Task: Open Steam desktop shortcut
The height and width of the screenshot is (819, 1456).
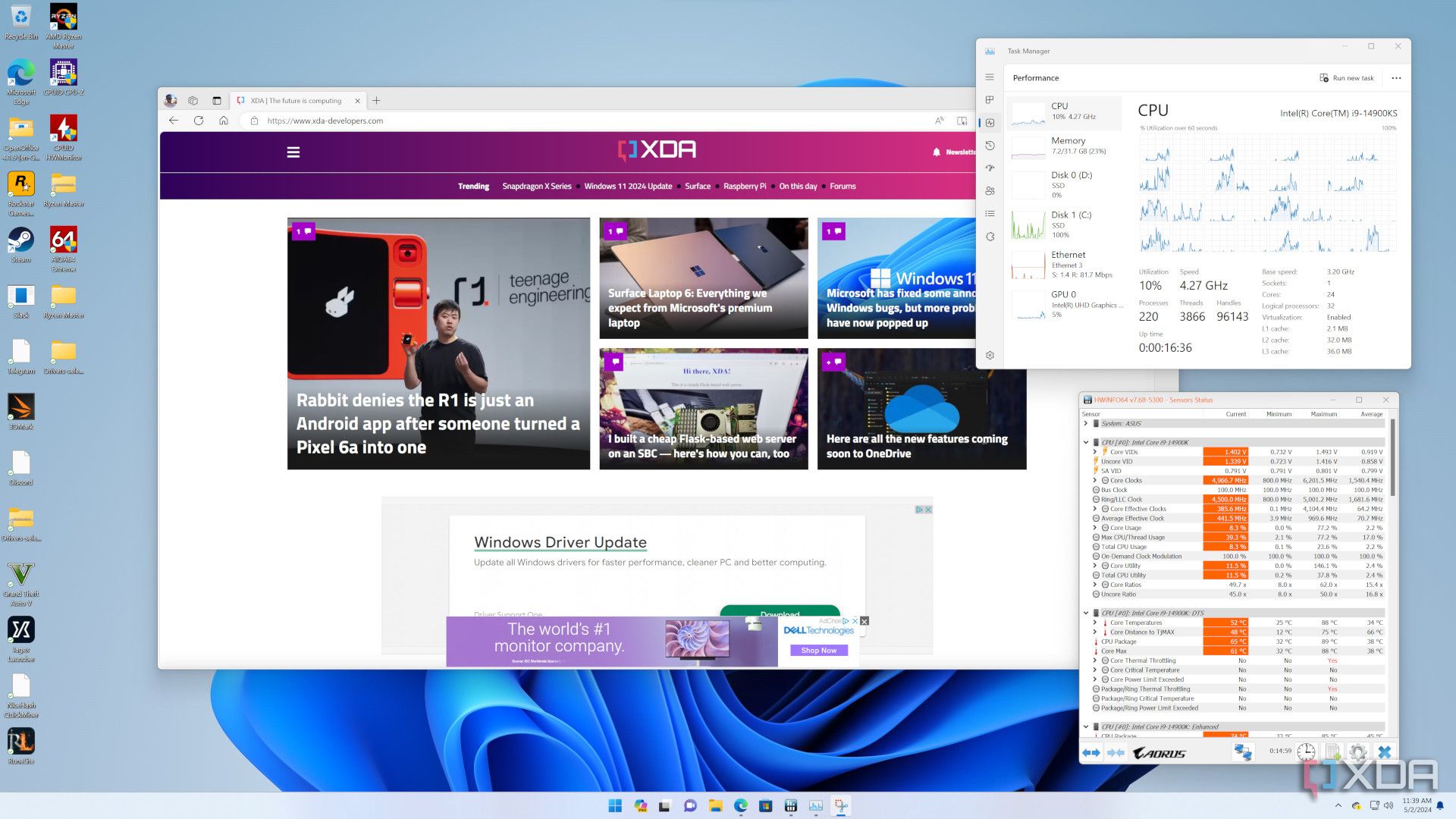Action: 21,246
